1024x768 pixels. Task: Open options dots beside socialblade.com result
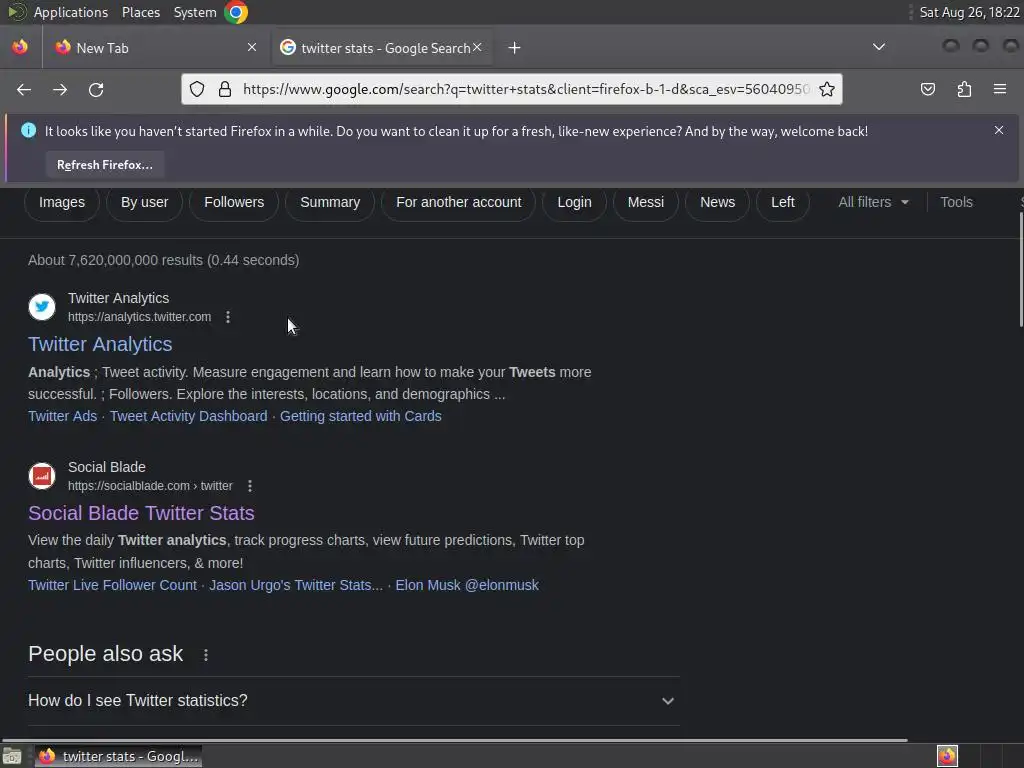tap(249, 486)
